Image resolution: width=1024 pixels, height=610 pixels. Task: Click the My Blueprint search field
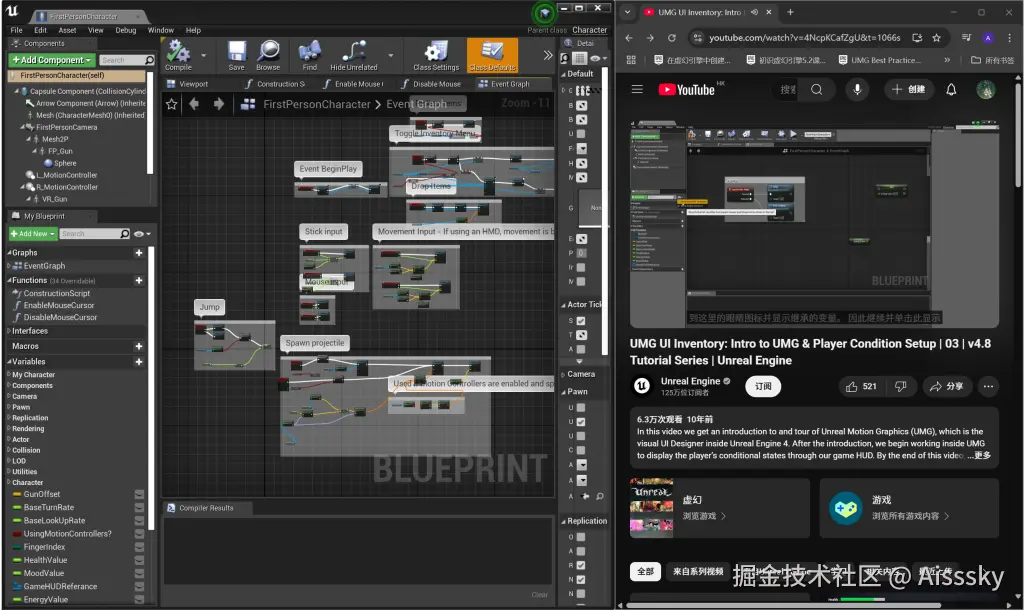coord(95,234)
